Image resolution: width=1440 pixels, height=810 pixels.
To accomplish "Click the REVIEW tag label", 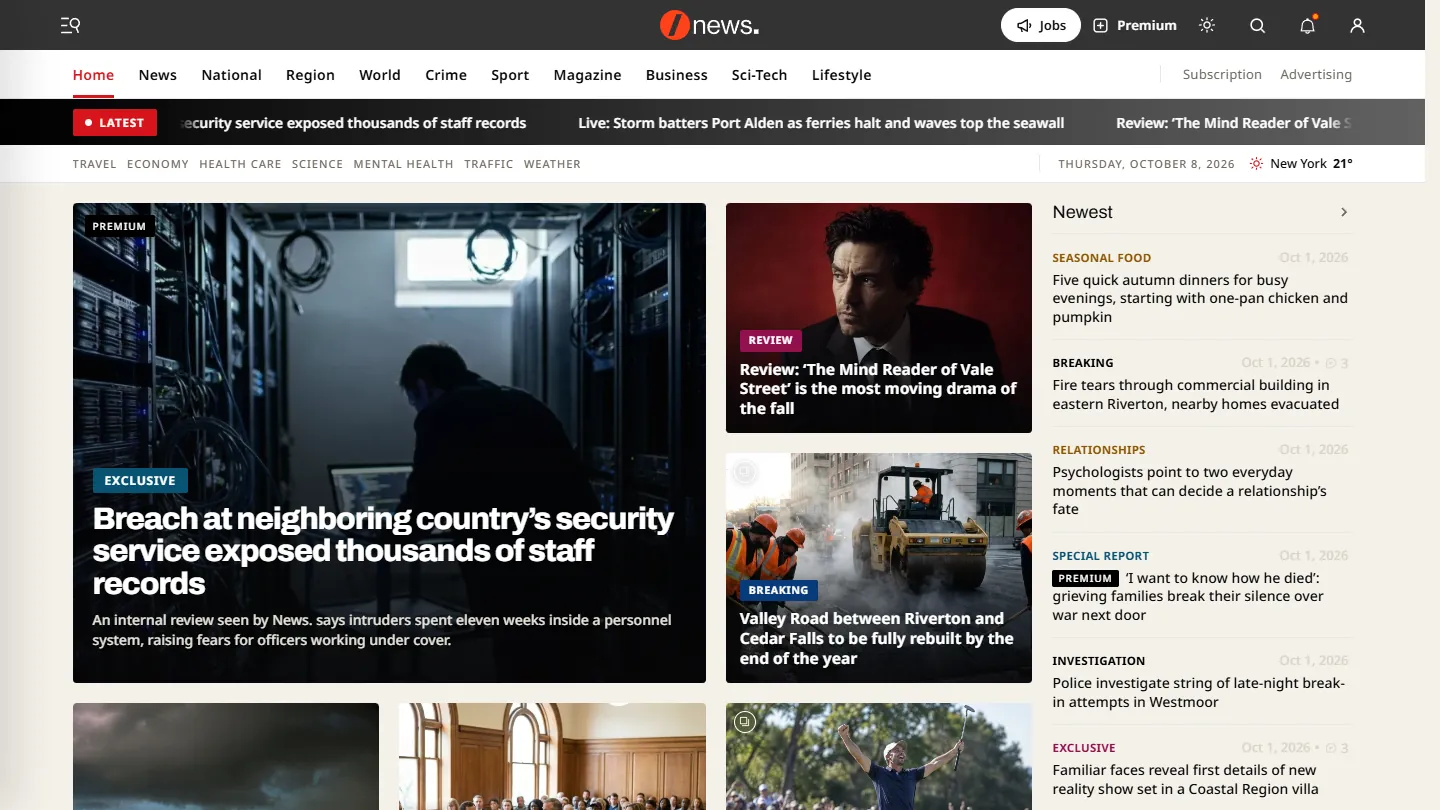I will 770,340.
